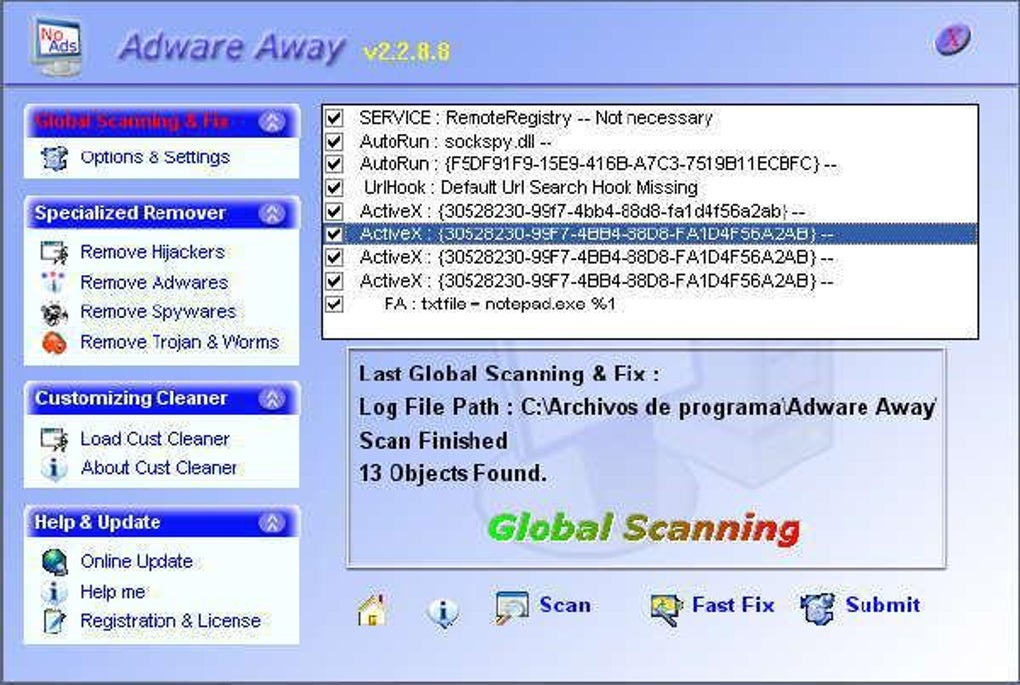
Task: Click the About Cust Cleaner info icon
Action: pyautogui.click(x=53, y=468)
